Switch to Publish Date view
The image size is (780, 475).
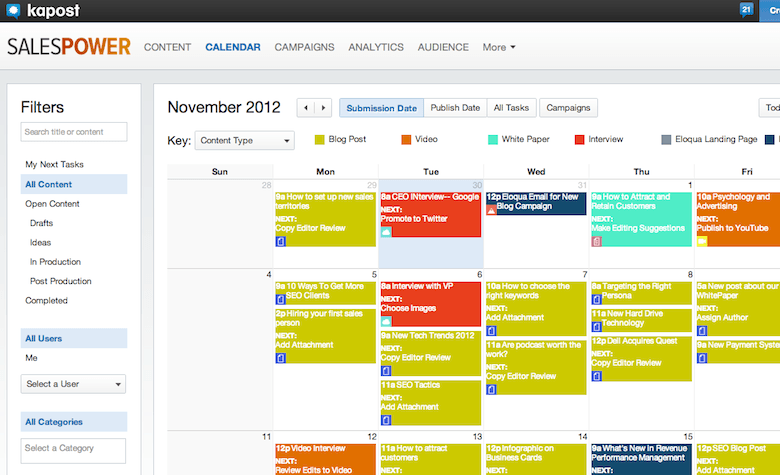pos(455,108)
